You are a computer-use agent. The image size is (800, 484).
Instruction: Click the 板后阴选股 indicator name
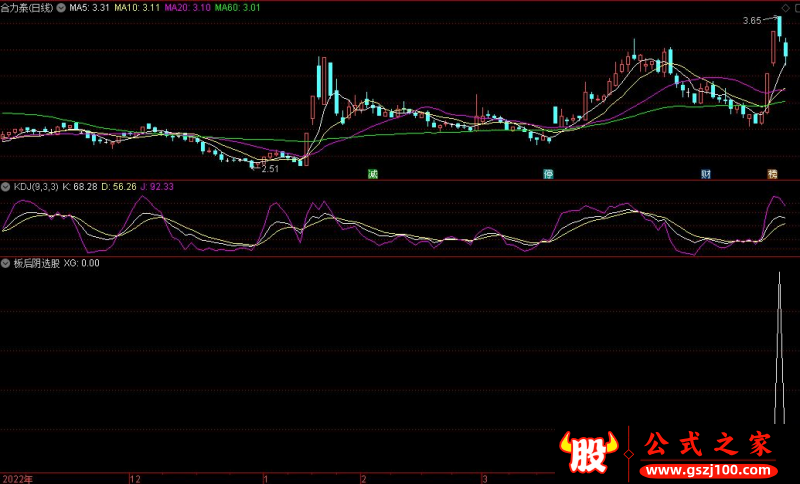(x=37, y=264)
